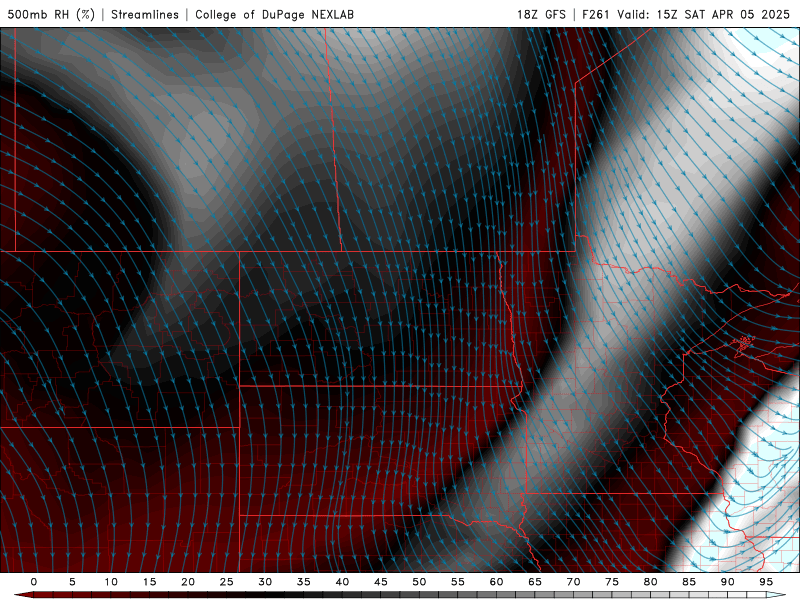Click the color scale label "30"
The height and width of the screenshot is (600, 800).
coord(265,582)
